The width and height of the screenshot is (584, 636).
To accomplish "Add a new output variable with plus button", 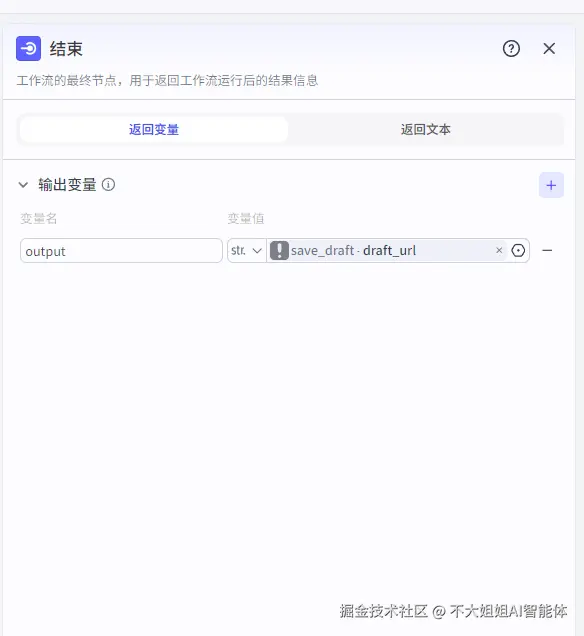I will coord(551,185).
